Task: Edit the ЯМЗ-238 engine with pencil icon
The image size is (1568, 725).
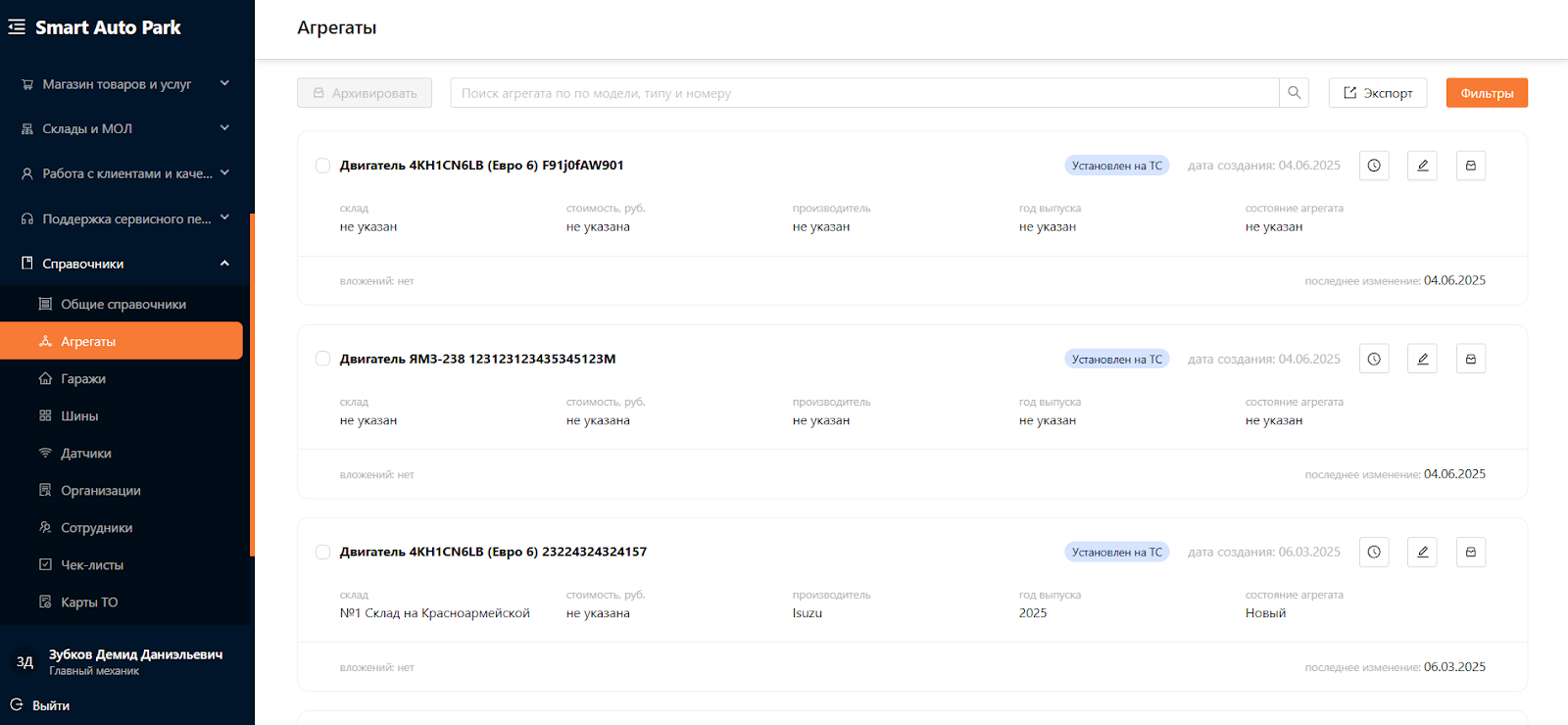Action: [x=1422, y=360]
